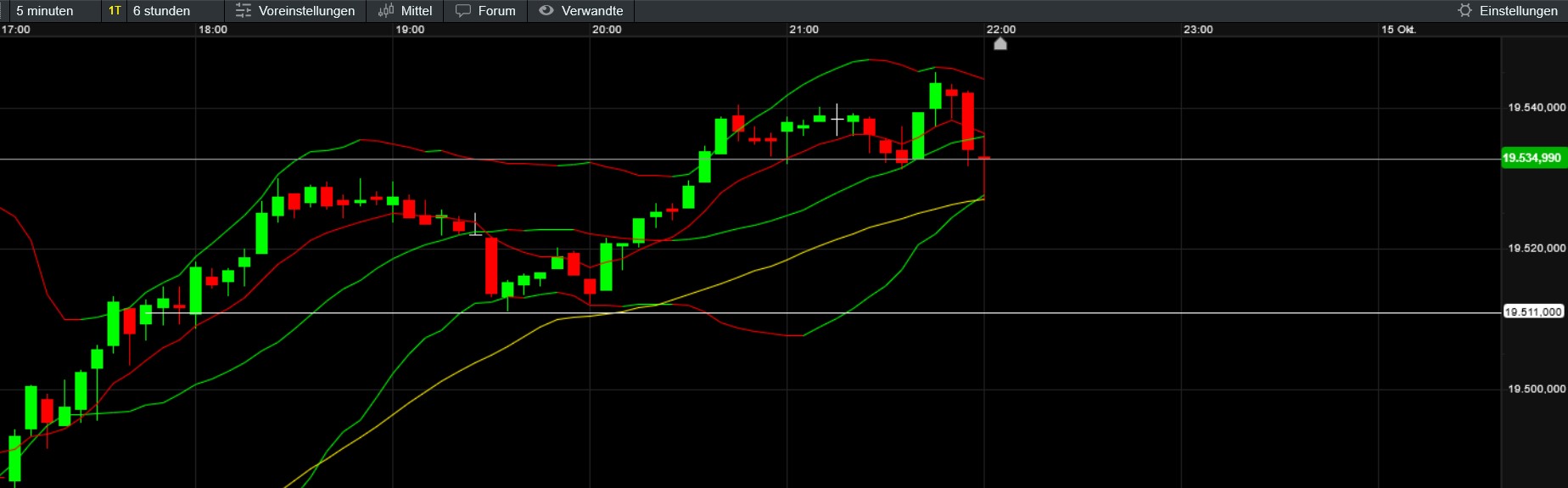
Task: Open the Mittel price type menu
Action: (x=416, y=11)
